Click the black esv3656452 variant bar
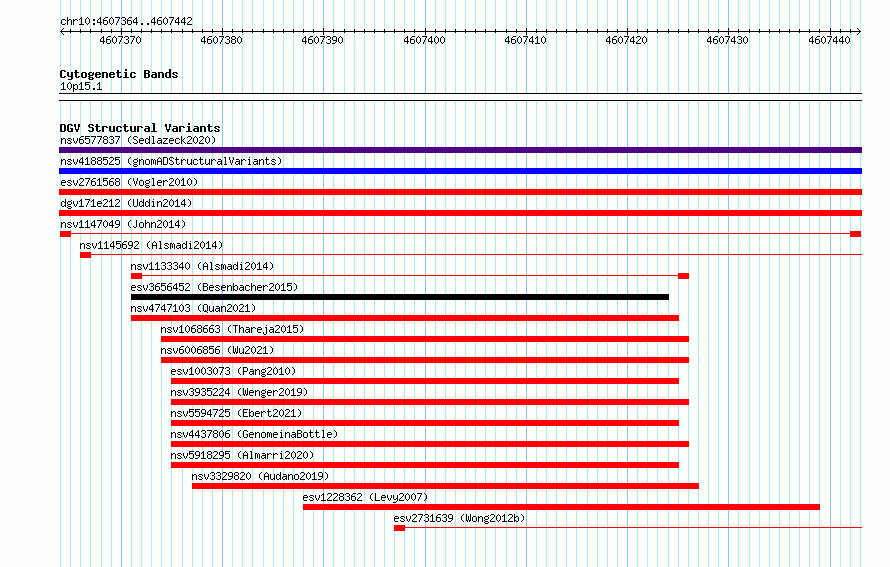Screen dimensions: 890x567 point(400,297)
